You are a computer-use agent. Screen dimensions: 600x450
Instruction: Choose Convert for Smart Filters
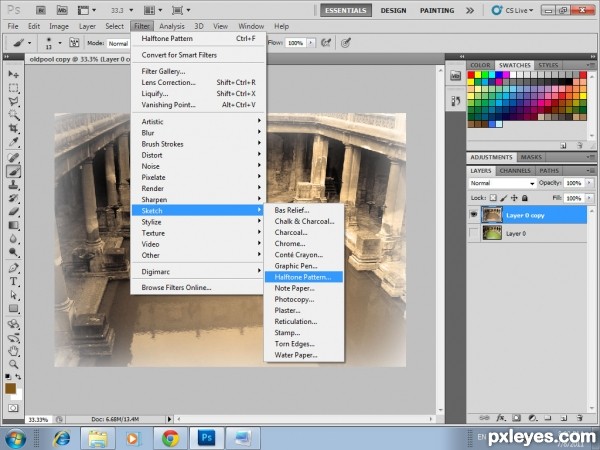point(179,55)
